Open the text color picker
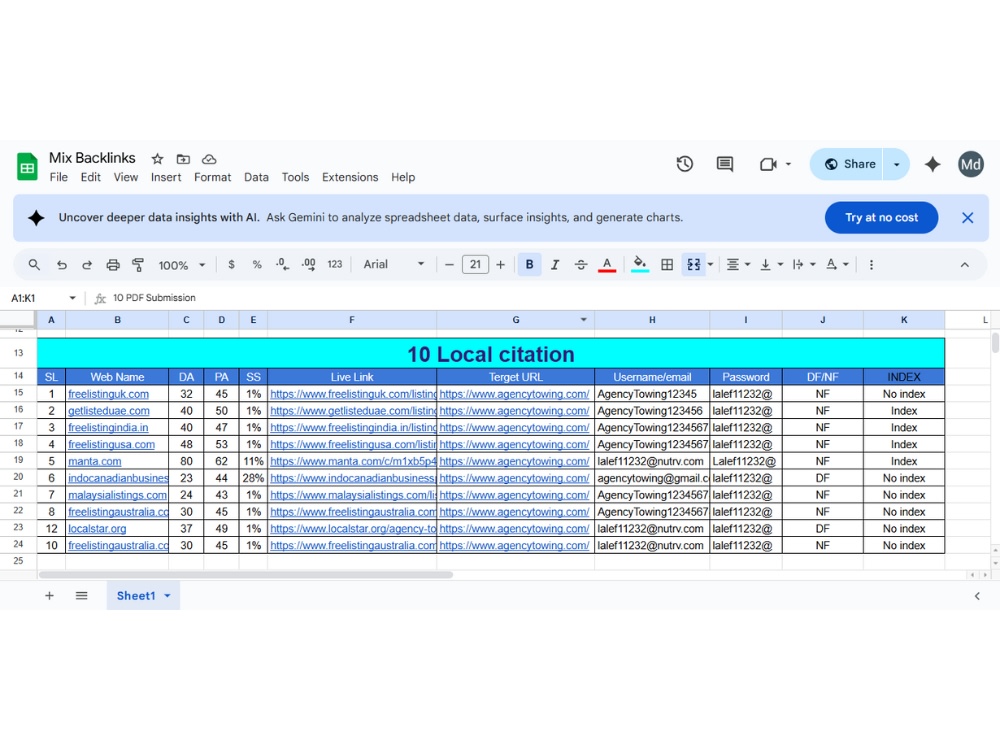 pyautogui.click(x=607, y=265)
